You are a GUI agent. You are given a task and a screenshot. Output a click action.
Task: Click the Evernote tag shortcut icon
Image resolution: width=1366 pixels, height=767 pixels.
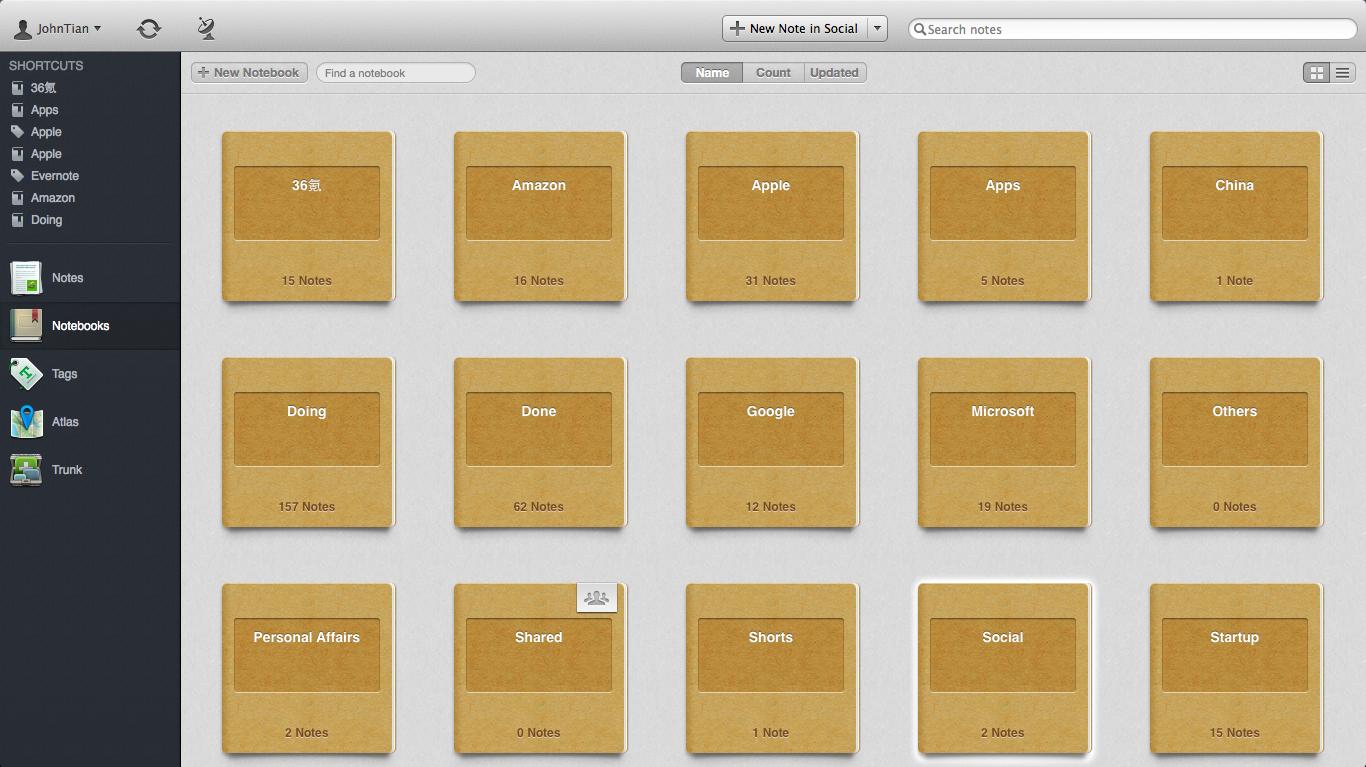[17, 176]
